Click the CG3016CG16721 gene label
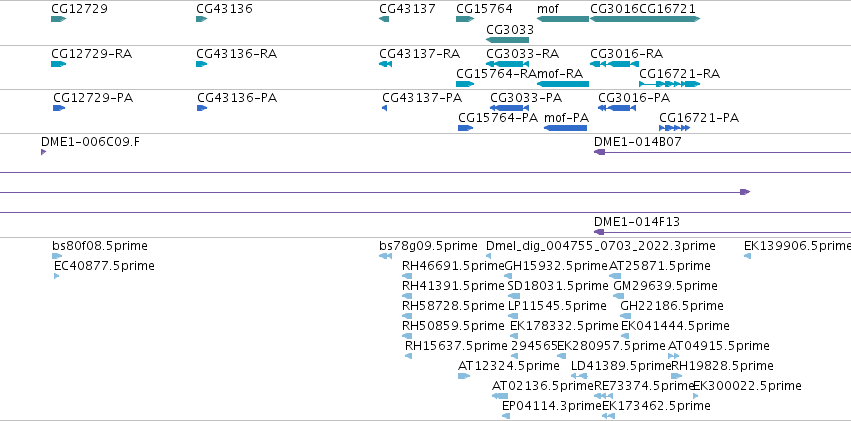This screenshot has height=421, width=851. point(643,9)
